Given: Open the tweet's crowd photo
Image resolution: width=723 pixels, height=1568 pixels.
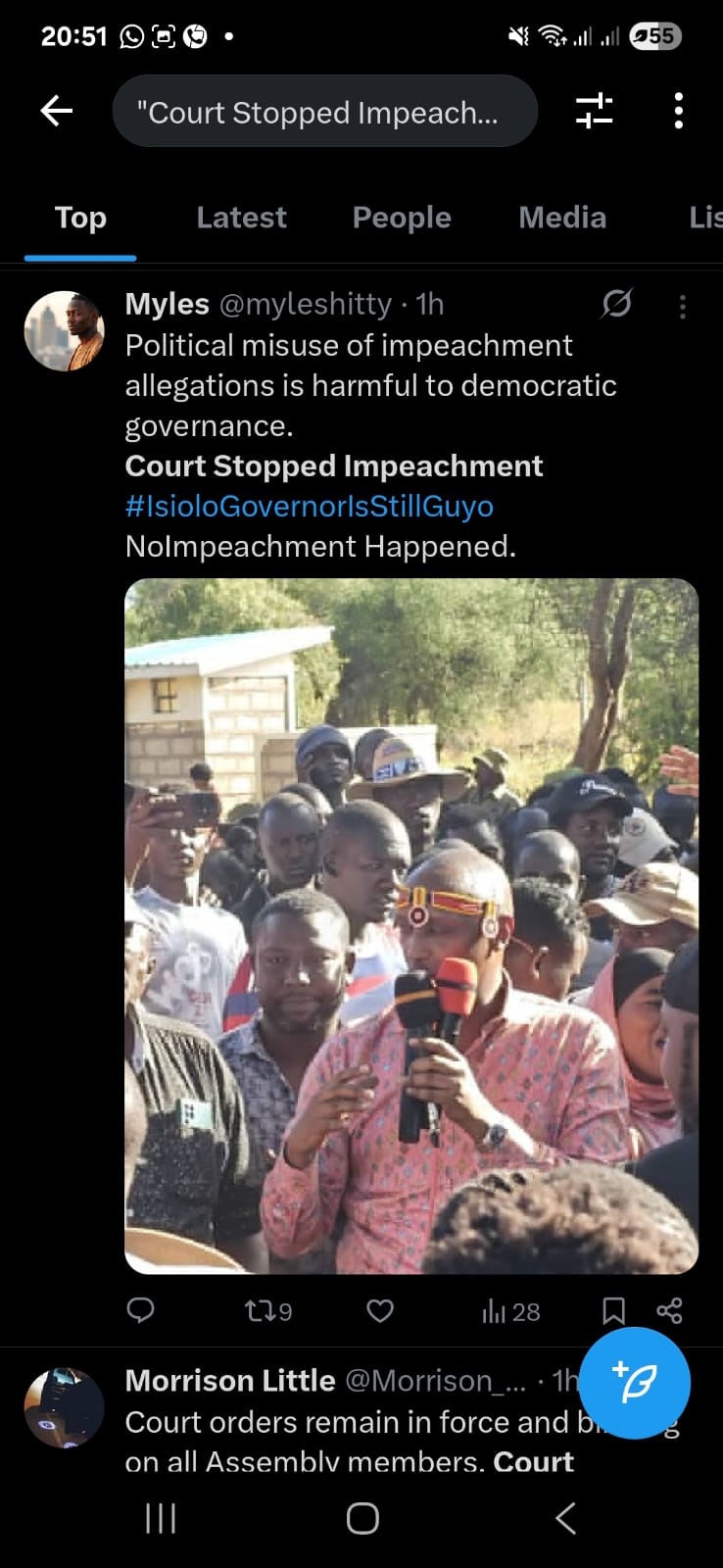Looking at the screenshot, I should 411,926.
